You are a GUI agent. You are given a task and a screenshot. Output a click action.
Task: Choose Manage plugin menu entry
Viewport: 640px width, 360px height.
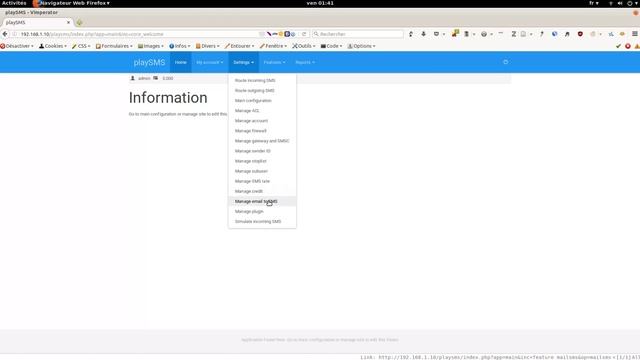262,211
